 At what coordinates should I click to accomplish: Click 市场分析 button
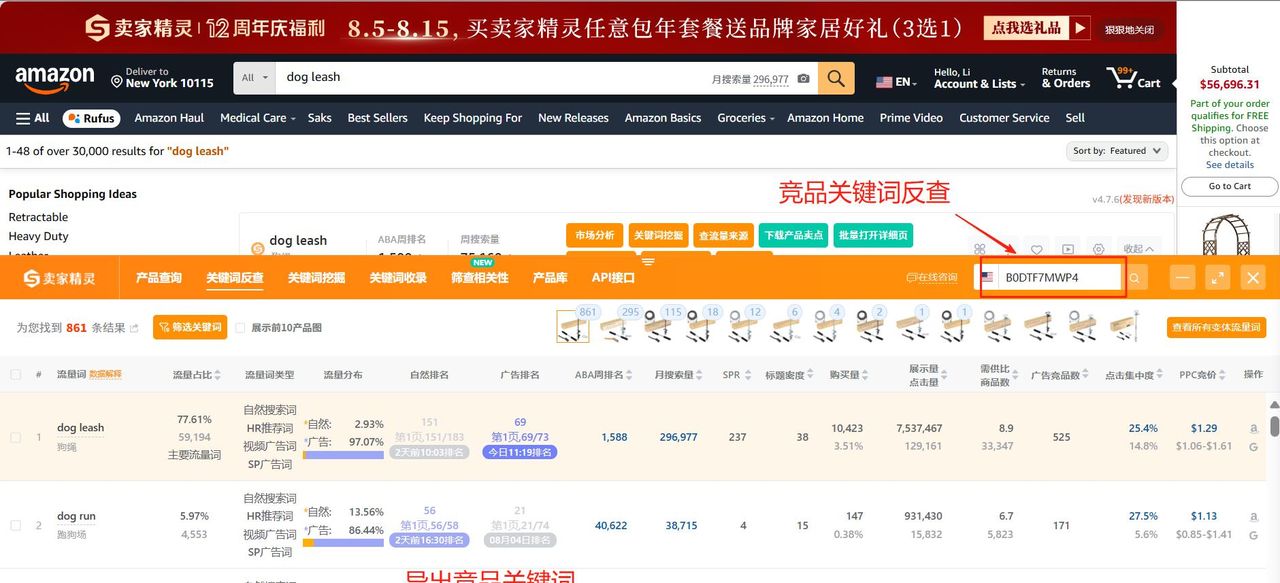click(595, 235)
